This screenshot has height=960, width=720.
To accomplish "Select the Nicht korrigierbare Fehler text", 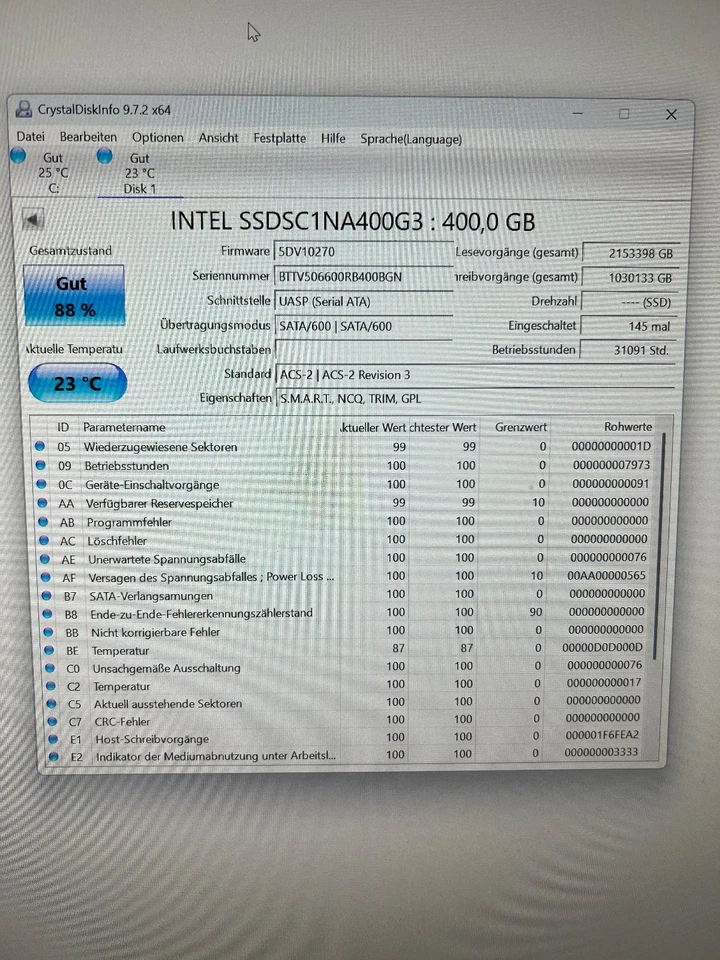I will tap(156, 632).
